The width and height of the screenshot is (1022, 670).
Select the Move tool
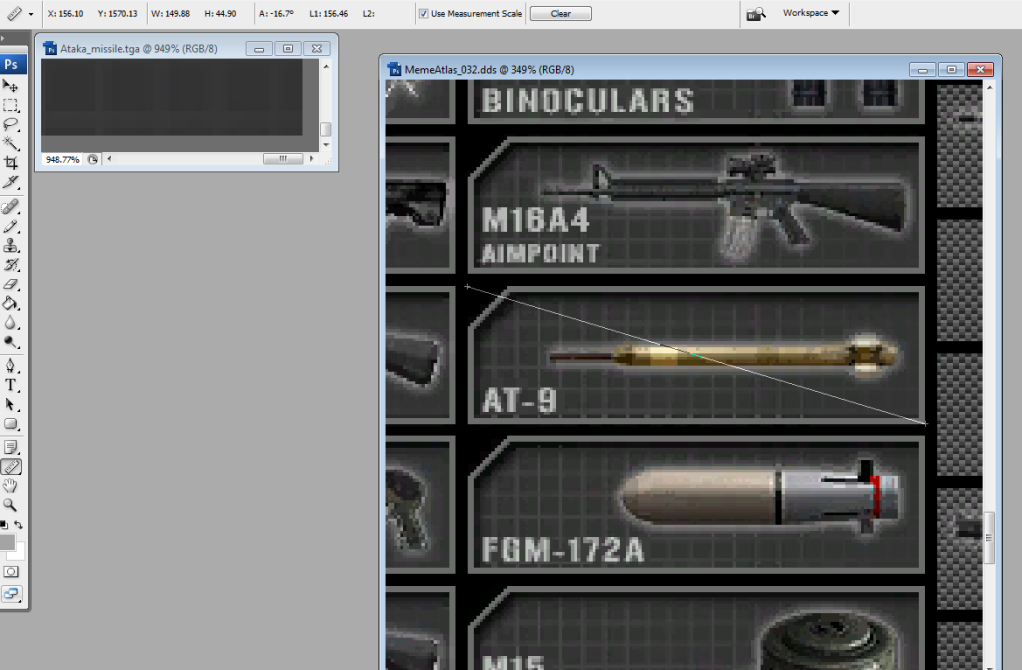point(11,86)
